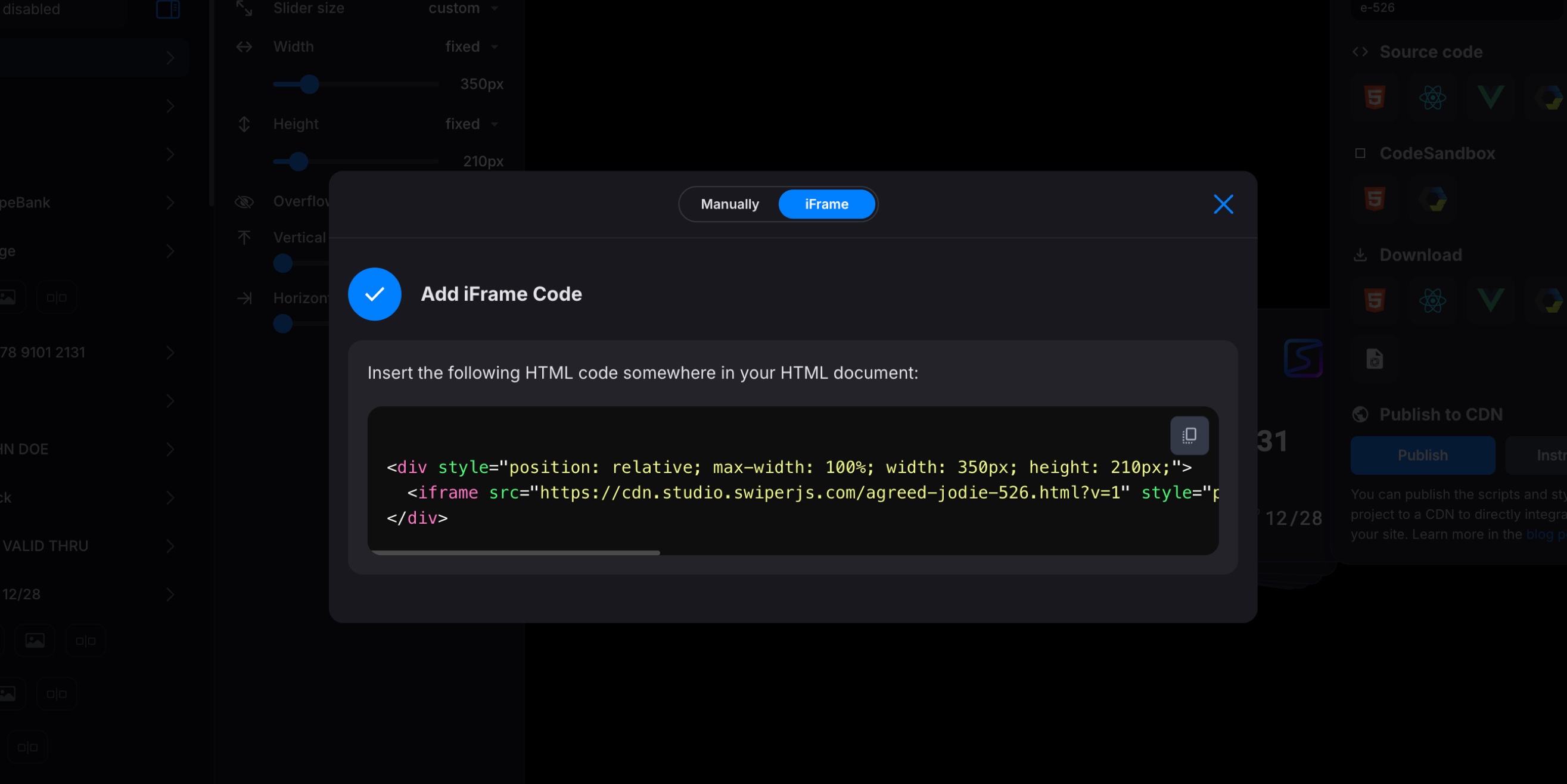Click the Source code heading icon

tap(1361, 52)
